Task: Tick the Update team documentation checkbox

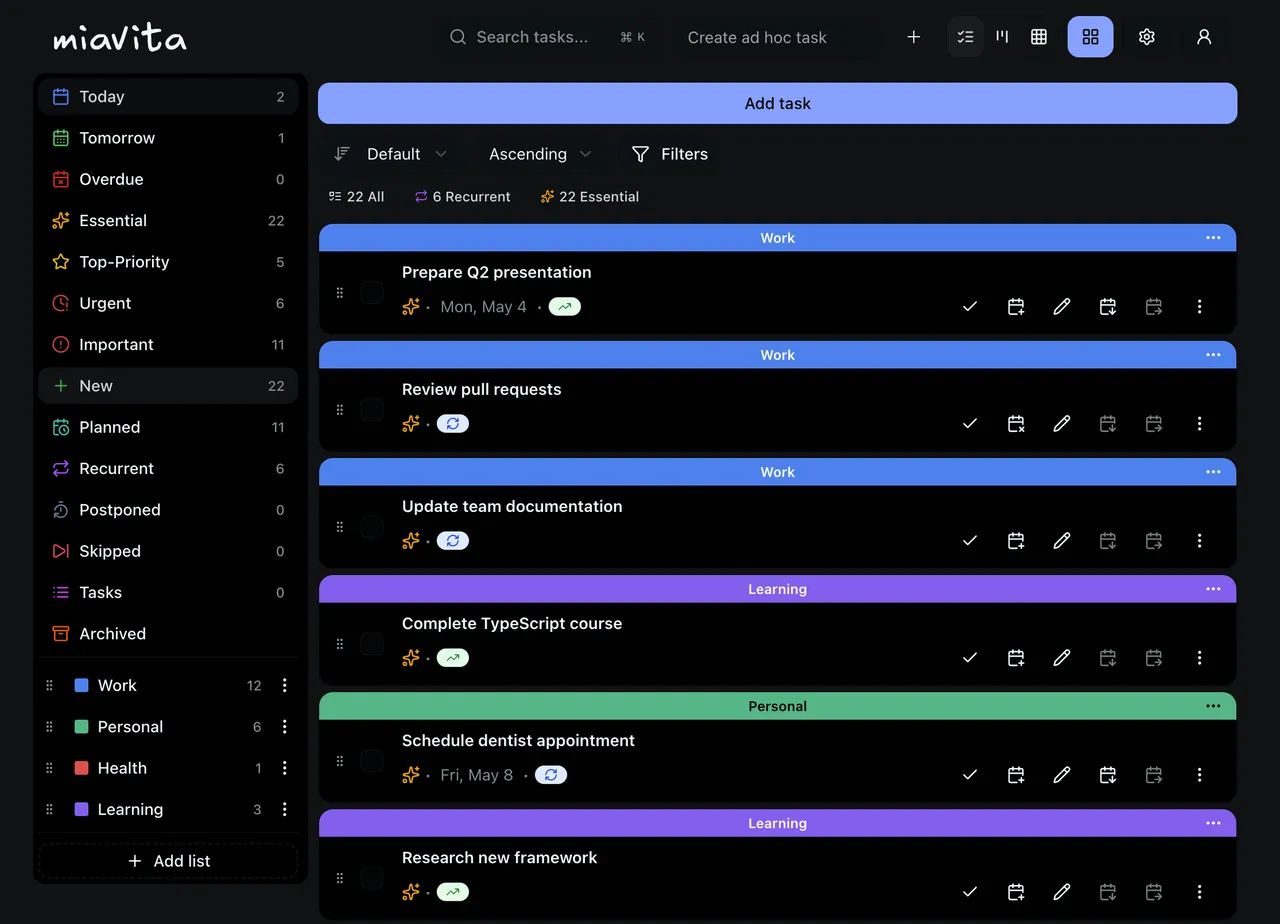Action: click(x=372, y=527)
